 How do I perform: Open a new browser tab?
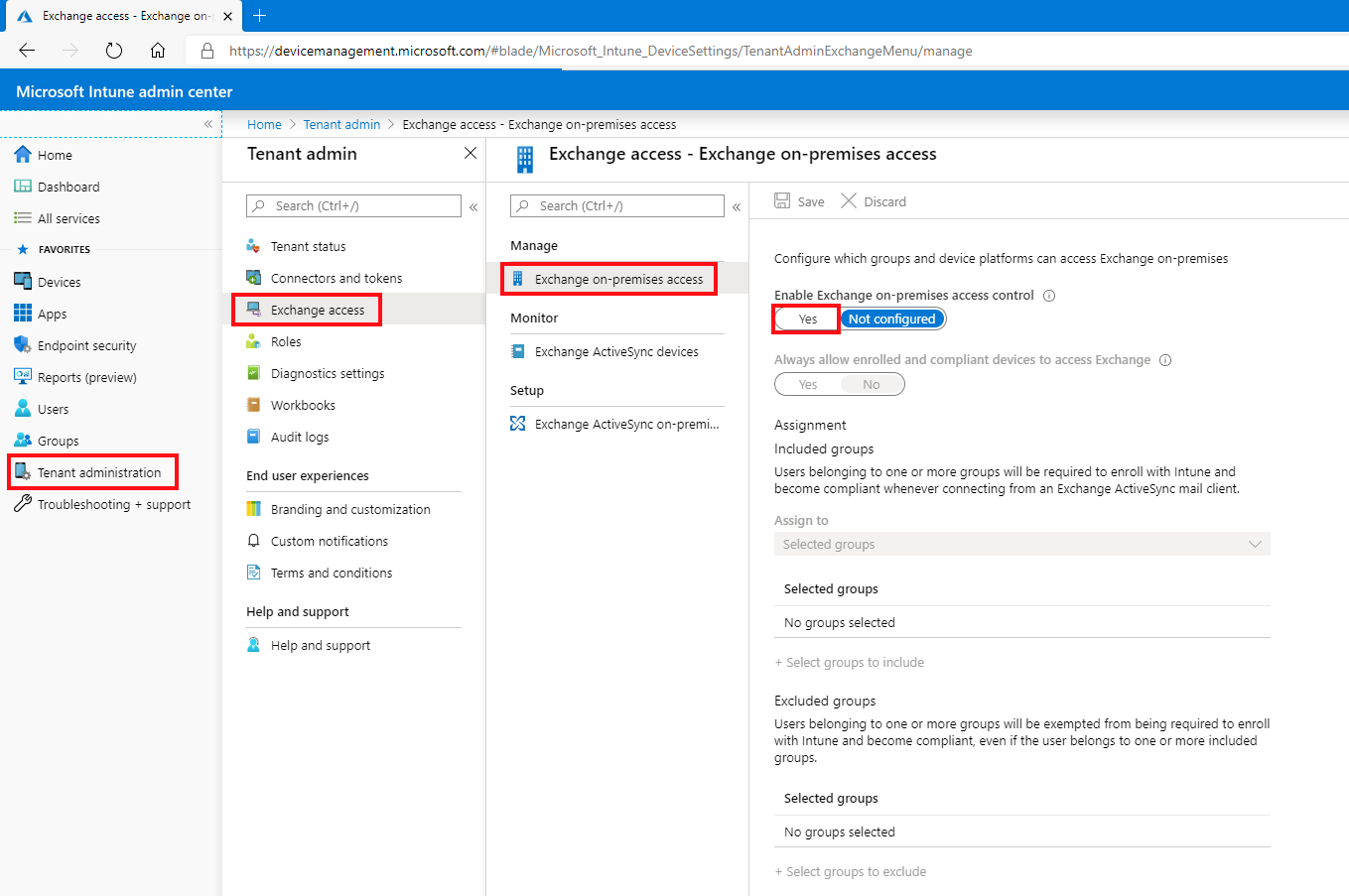[260, 15]
